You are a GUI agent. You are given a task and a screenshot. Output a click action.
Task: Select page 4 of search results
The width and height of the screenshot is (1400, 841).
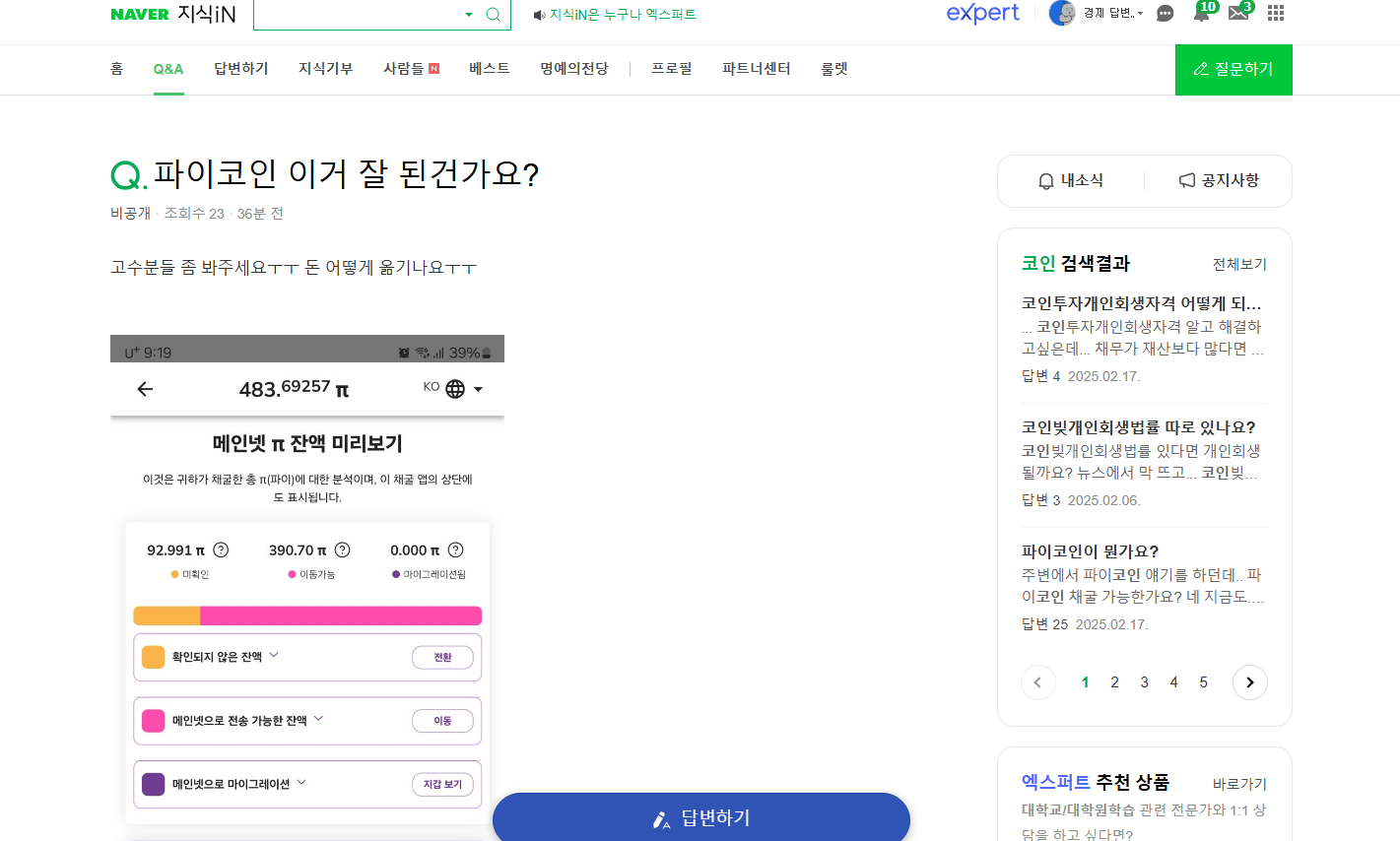tap(1173, 682)
